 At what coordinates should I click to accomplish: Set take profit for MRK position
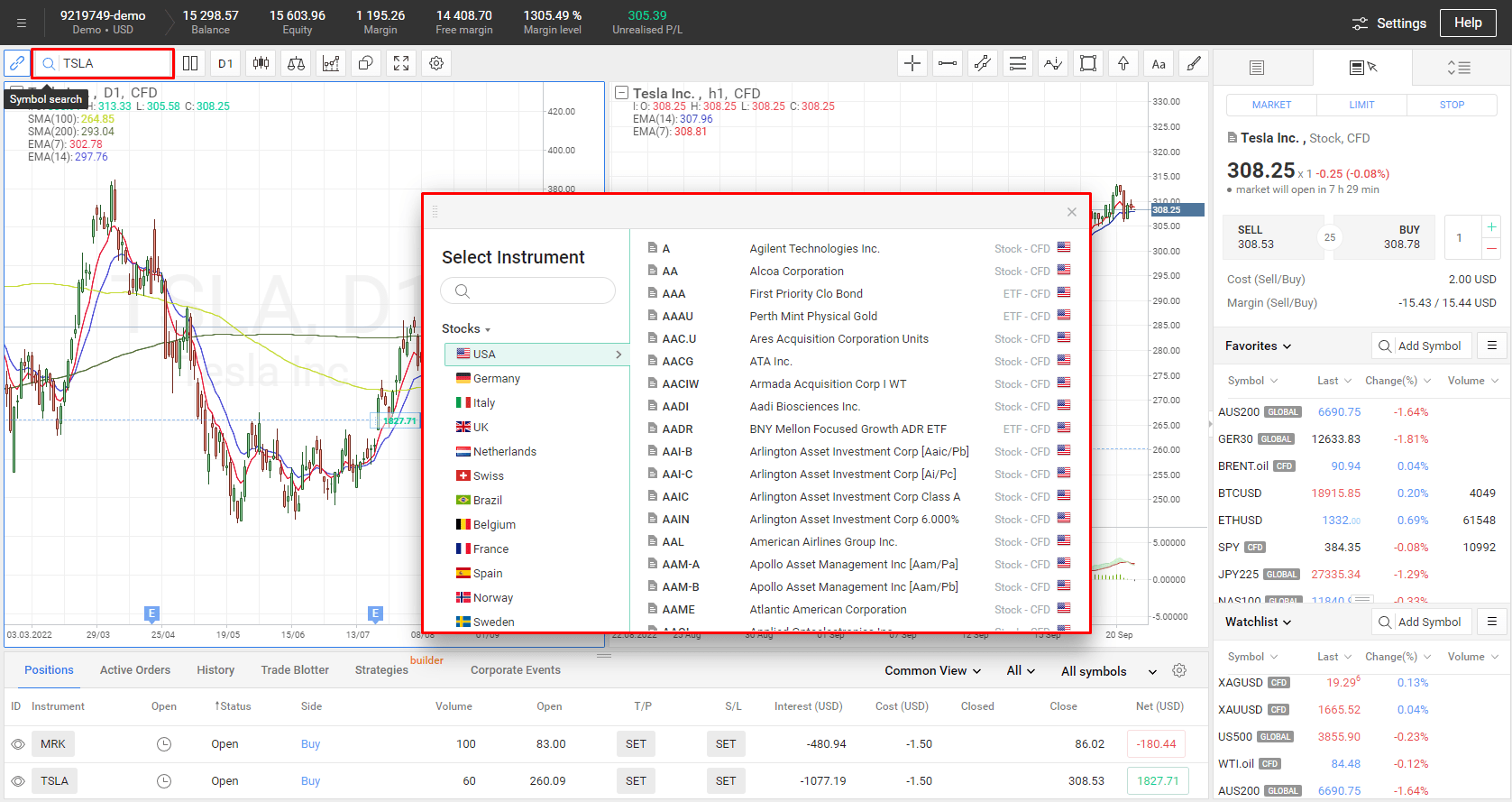click(637, 744)
